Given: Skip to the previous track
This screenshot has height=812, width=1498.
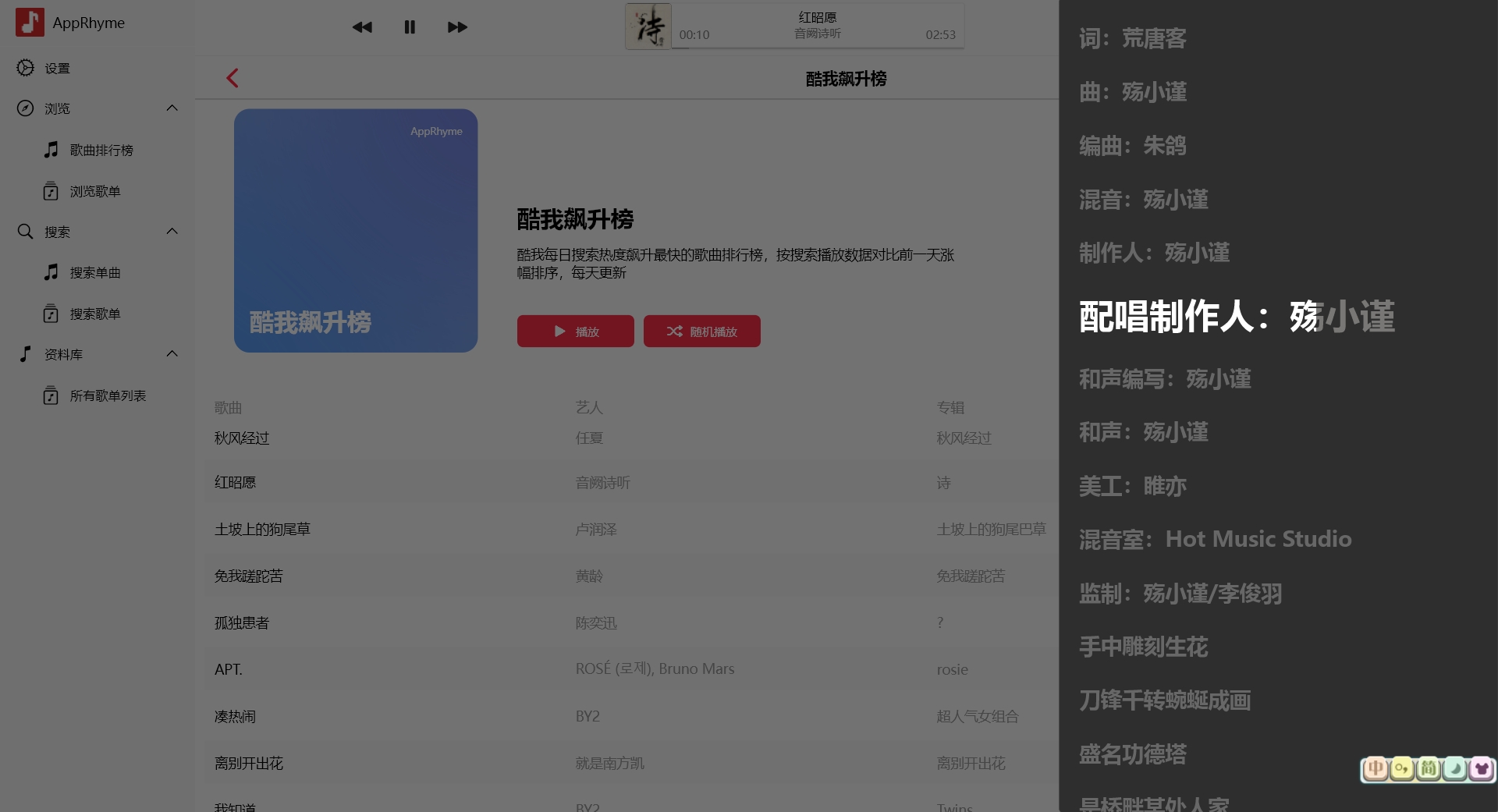Looking at the screenshot, I should [362, 27].
